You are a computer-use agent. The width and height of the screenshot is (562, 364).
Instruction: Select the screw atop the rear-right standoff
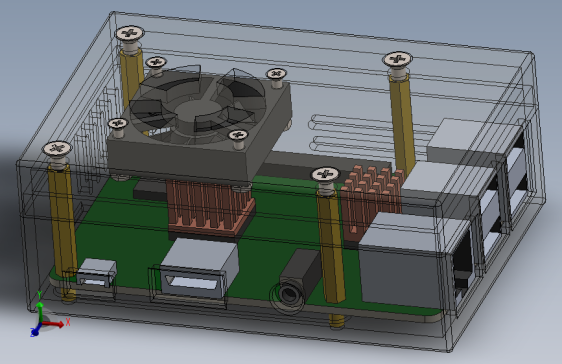[x=397, y=63]
